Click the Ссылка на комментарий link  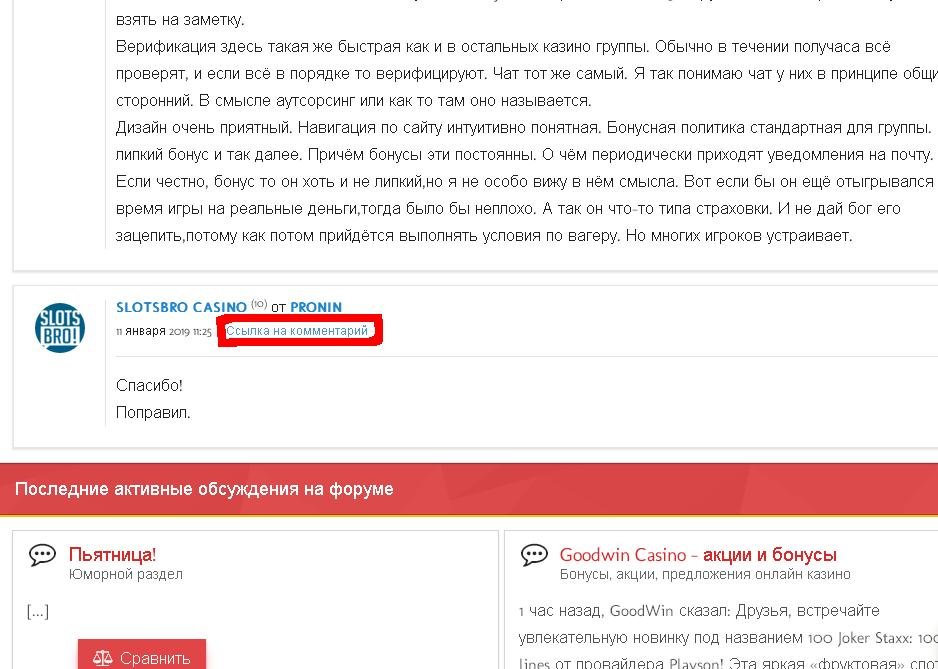pos(297,331)
